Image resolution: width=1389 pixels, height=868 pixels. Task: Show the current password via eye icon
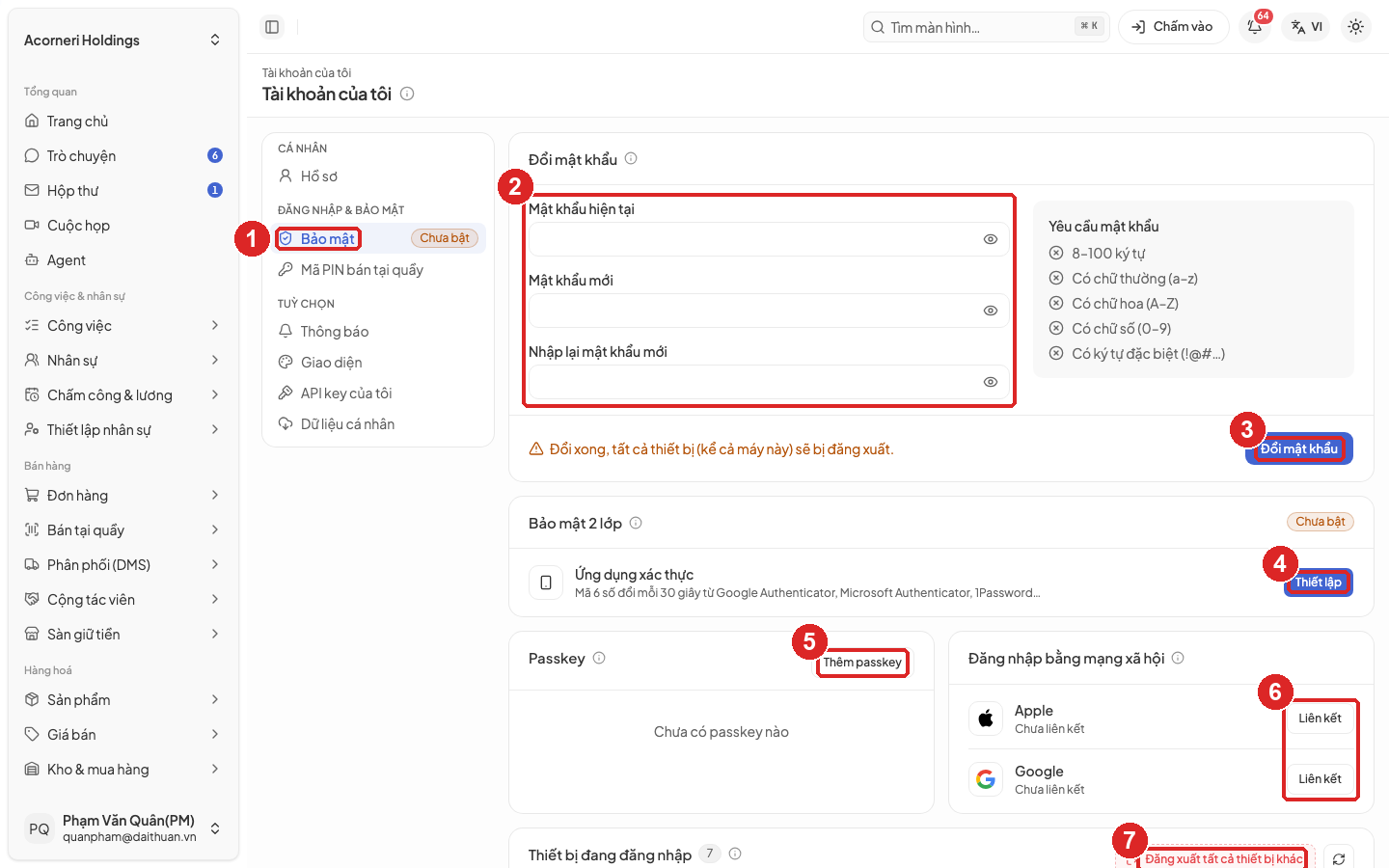[991, 239]
